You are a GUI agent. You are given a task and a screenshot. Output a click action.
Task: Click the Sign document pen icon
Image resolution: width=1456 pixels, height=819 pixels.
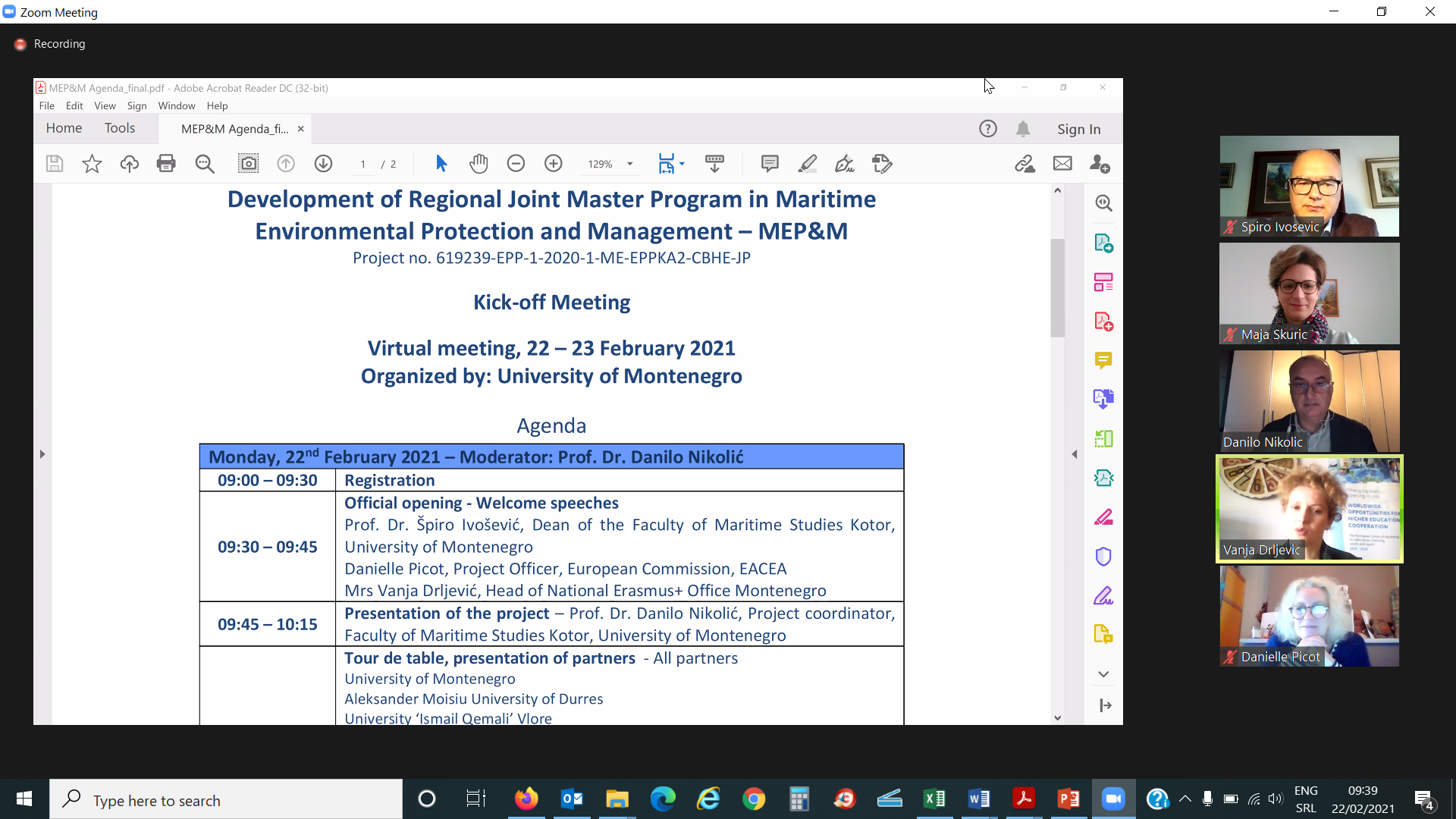pos(844,164)
